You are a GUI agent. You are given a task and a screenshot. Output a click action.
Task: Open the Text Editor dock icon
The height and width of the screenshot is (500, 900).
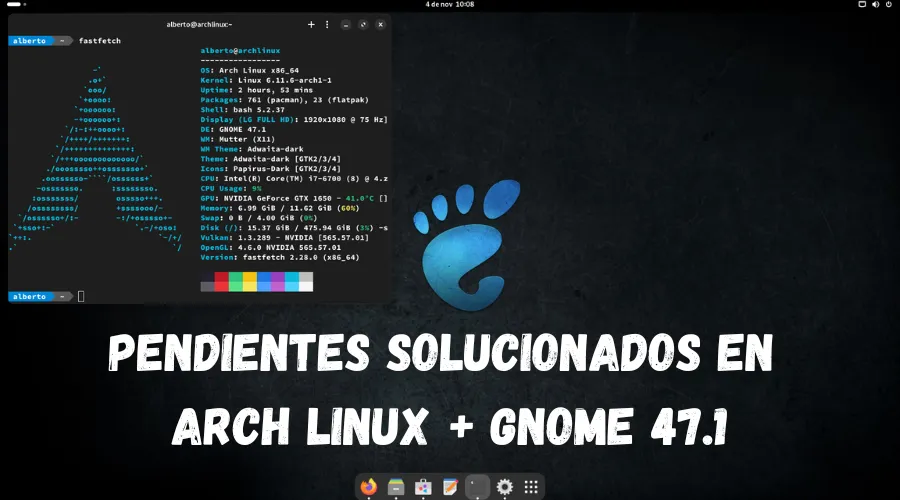(x=450, y=487)
